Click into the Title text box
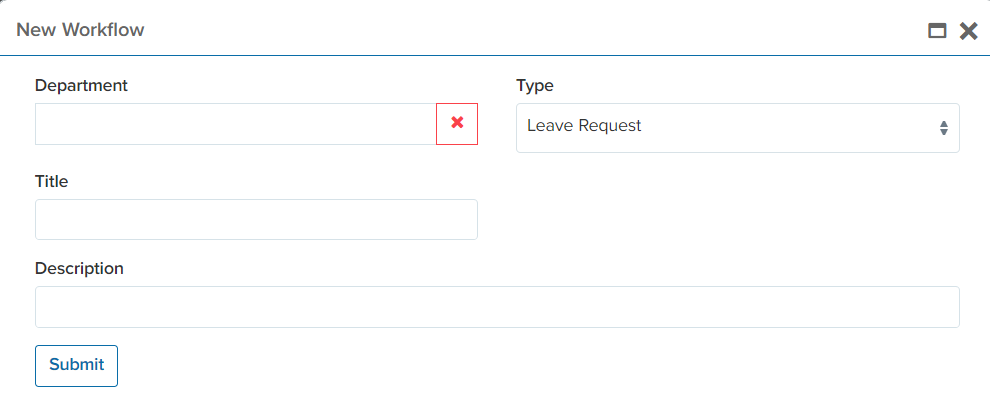Viewport: 990px width, 418px height. [x=256, y=219]
